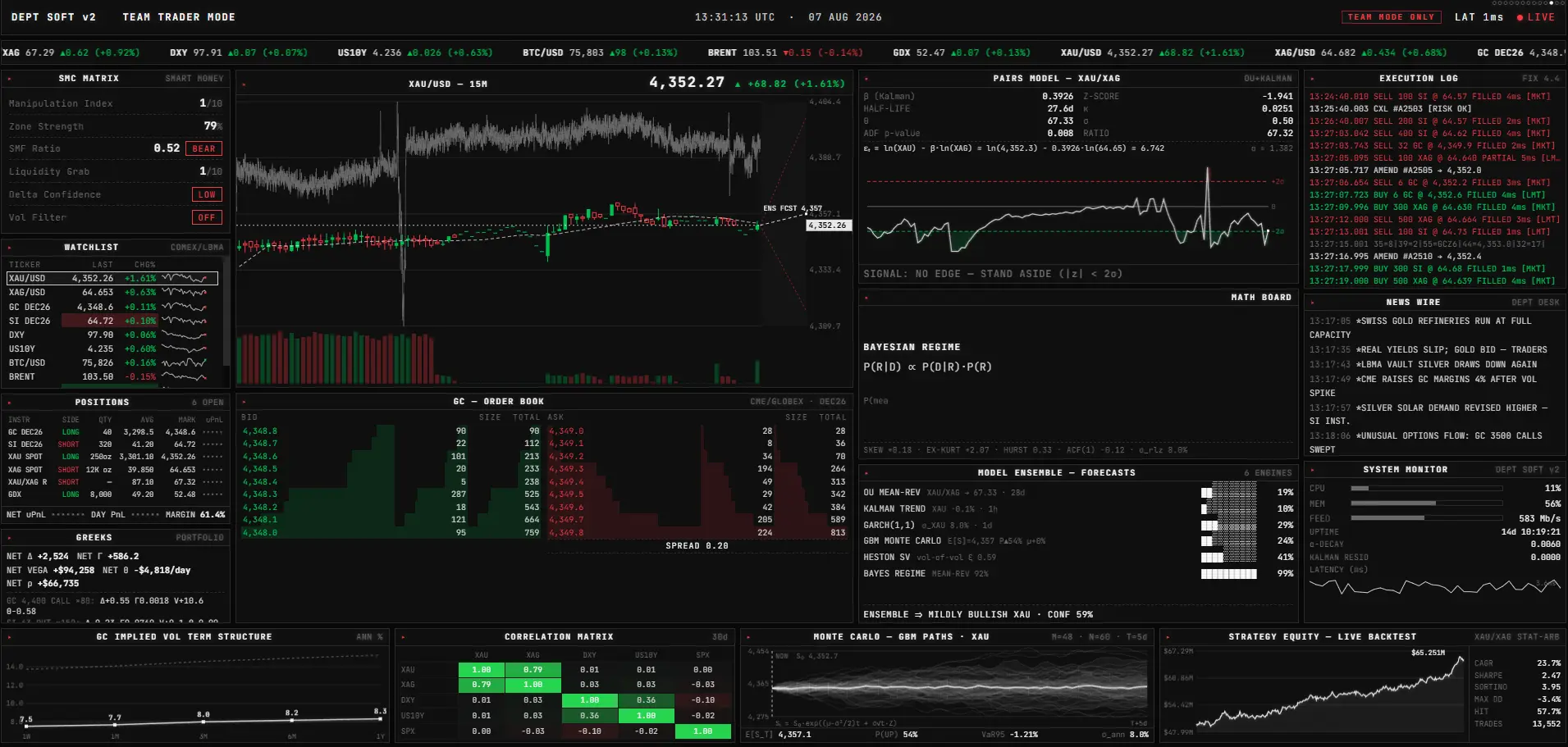This screenshot has height=747, width=1568.
Task: Click the red marker icon beside SYSTEM MONITOR
Action: pyautogui.click(x=1313, y=471)
